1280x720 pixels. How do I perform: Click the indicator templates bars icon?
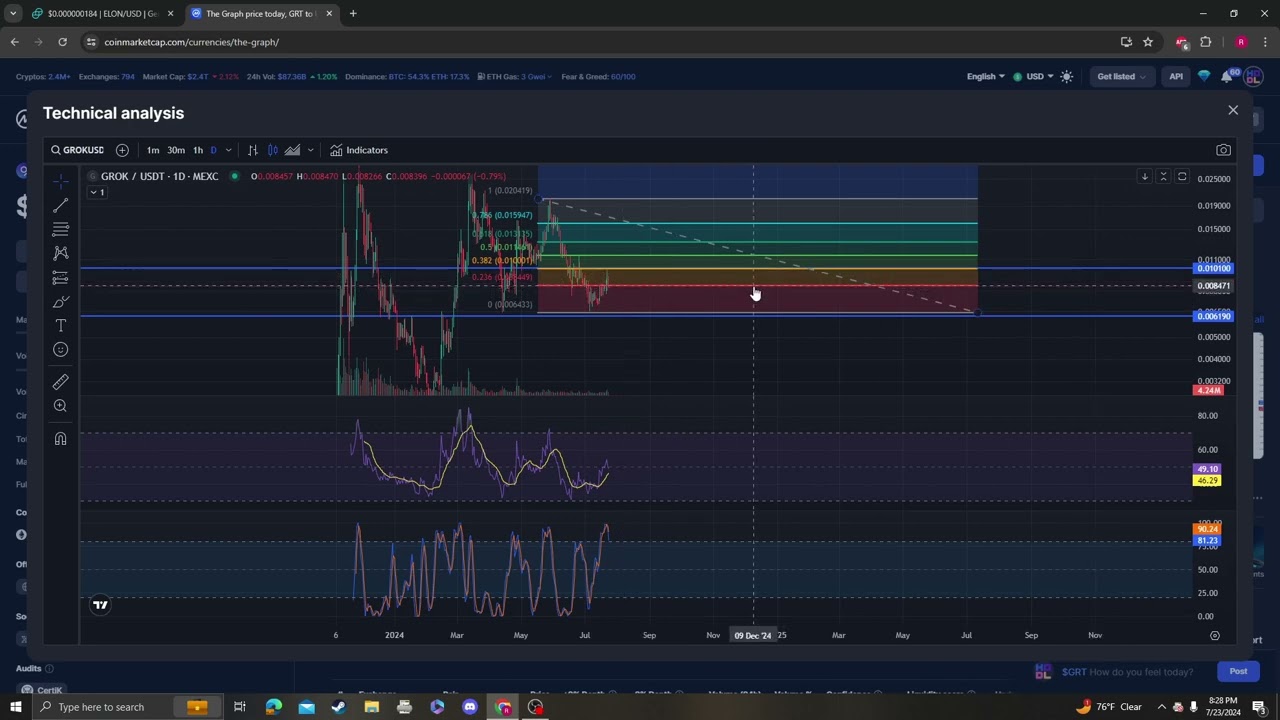coord(253,150)
